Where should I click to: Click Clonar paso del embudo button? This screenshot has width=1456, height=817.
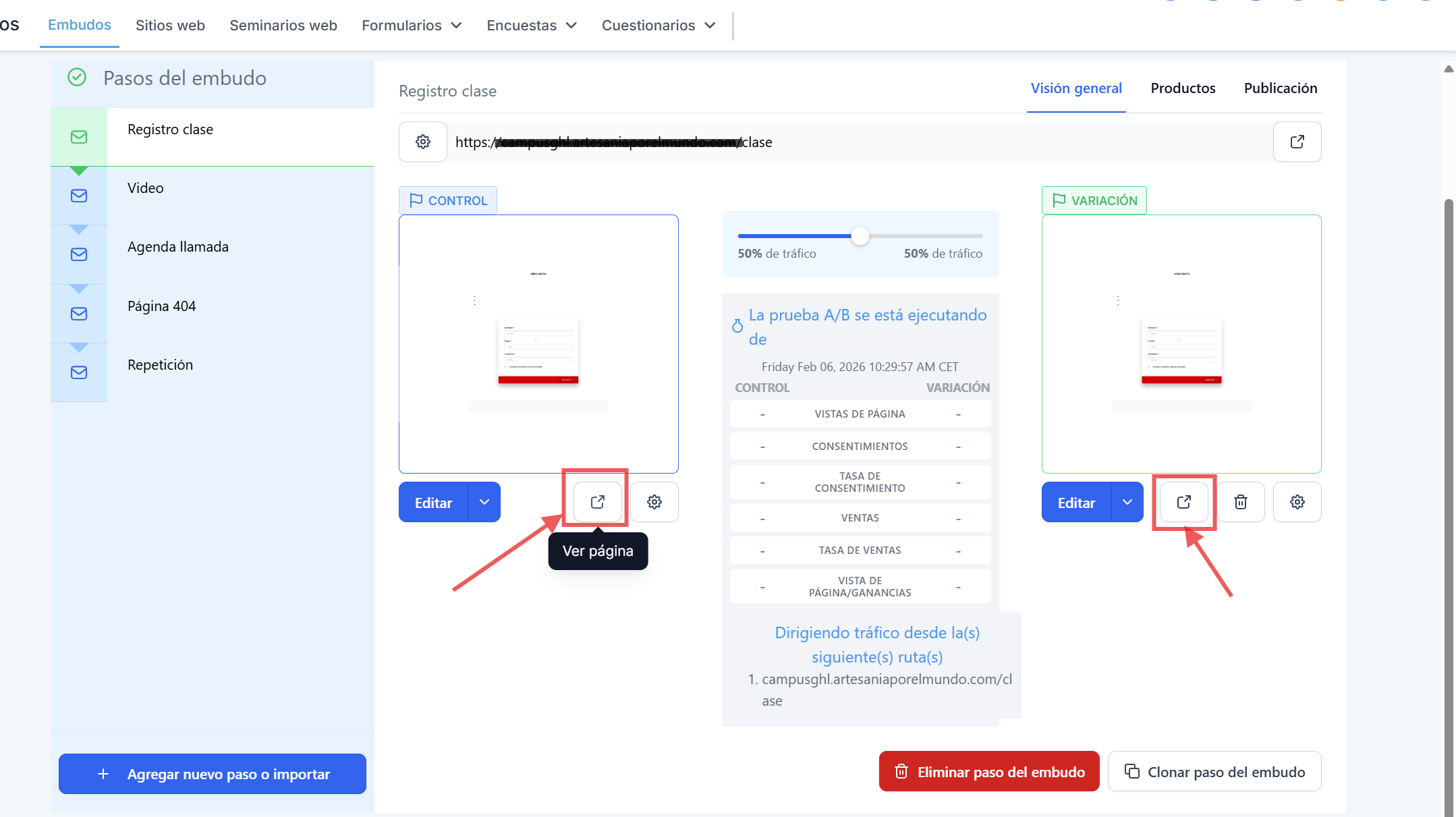coord(1214,771)
